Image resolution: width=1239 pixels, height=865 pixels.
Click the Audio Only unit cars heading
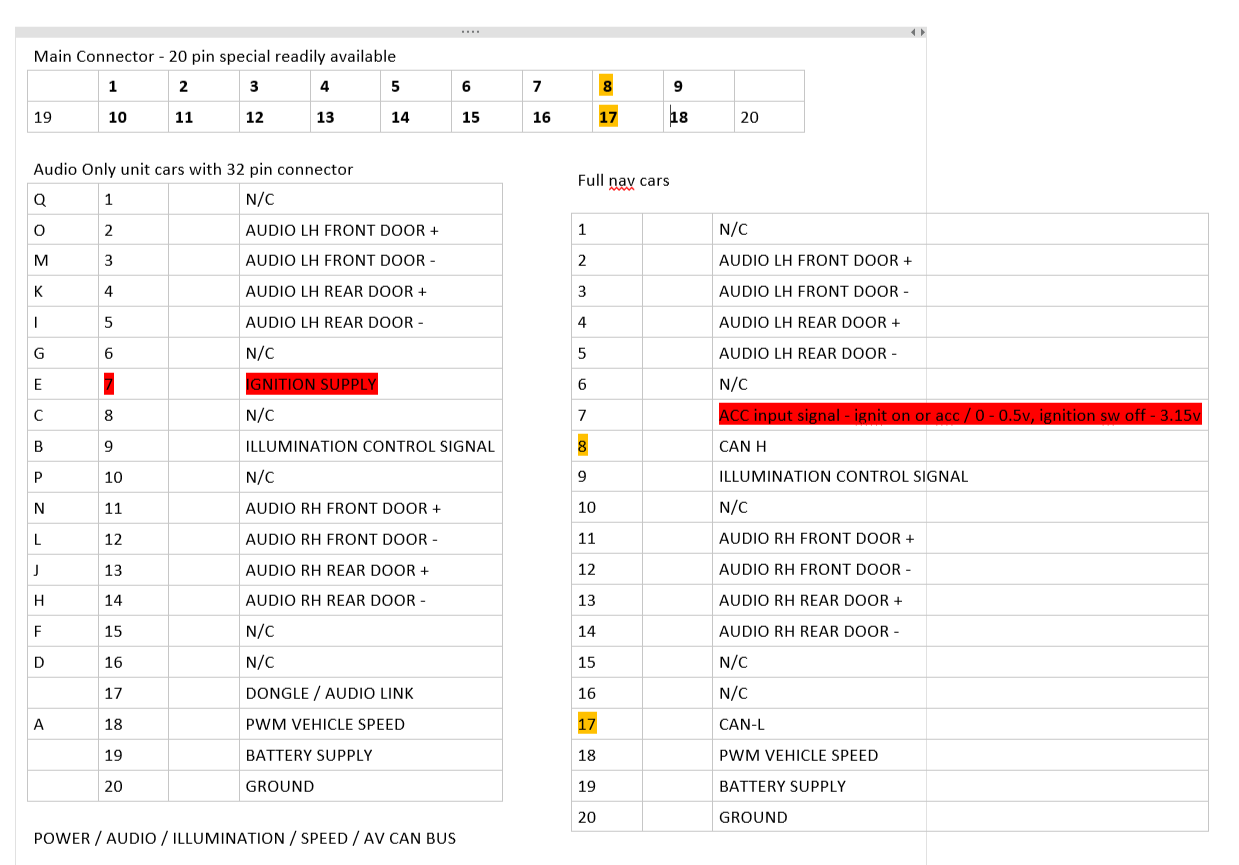[193, 169]
